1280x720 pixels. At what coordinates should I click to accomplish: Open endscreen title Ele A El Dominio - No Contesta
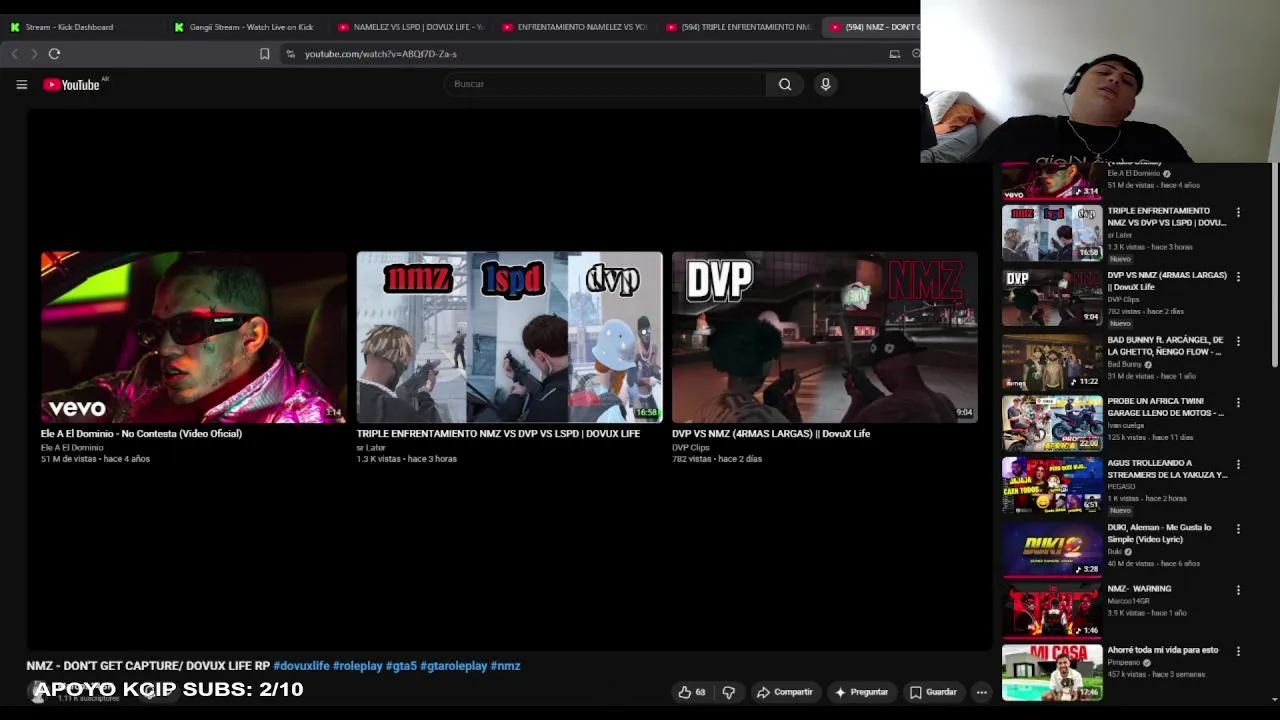click(141, 434)
